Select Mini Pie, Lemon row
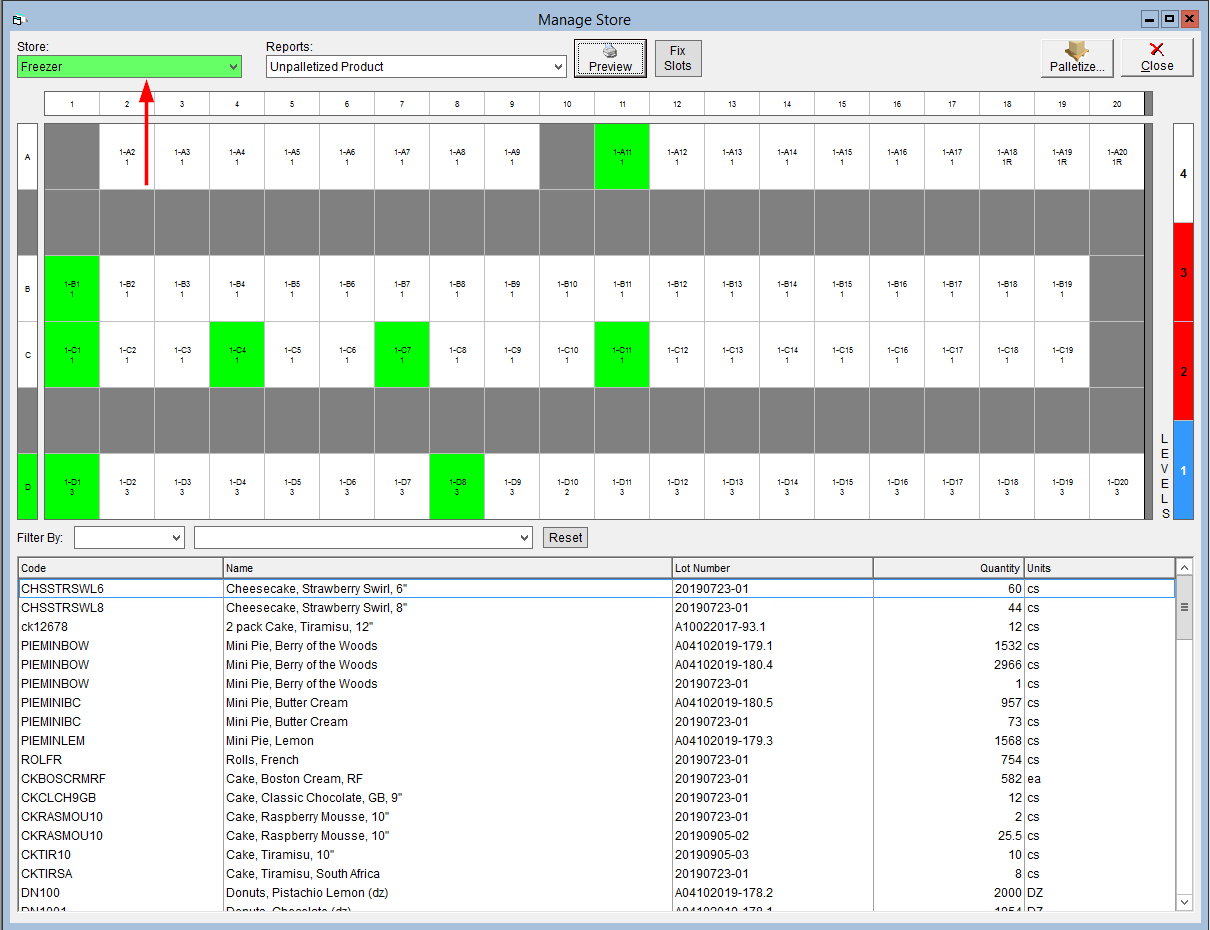1210x930 pixels. pyautogui.click(x=597, y=741)
